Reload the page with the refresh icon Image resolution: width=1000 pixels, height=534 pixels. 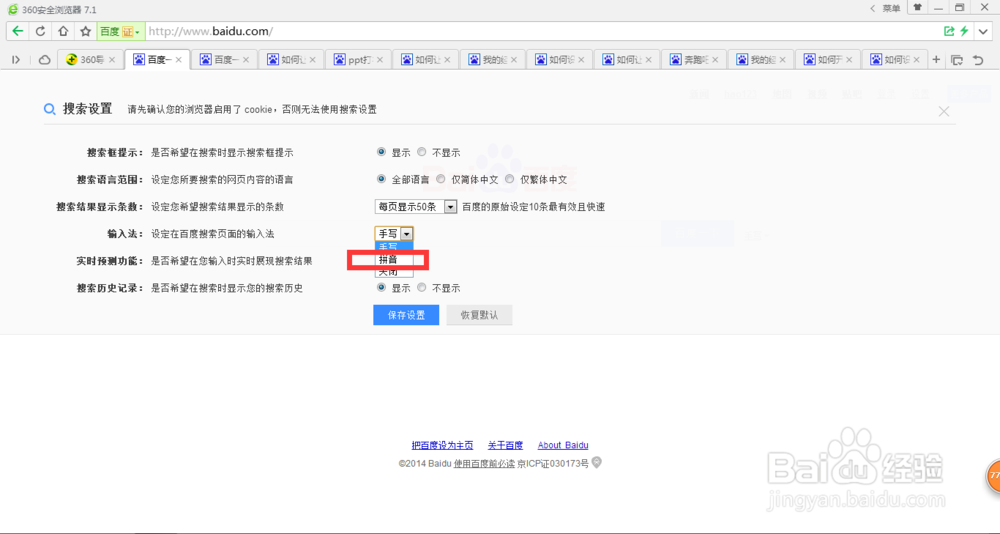40,31
